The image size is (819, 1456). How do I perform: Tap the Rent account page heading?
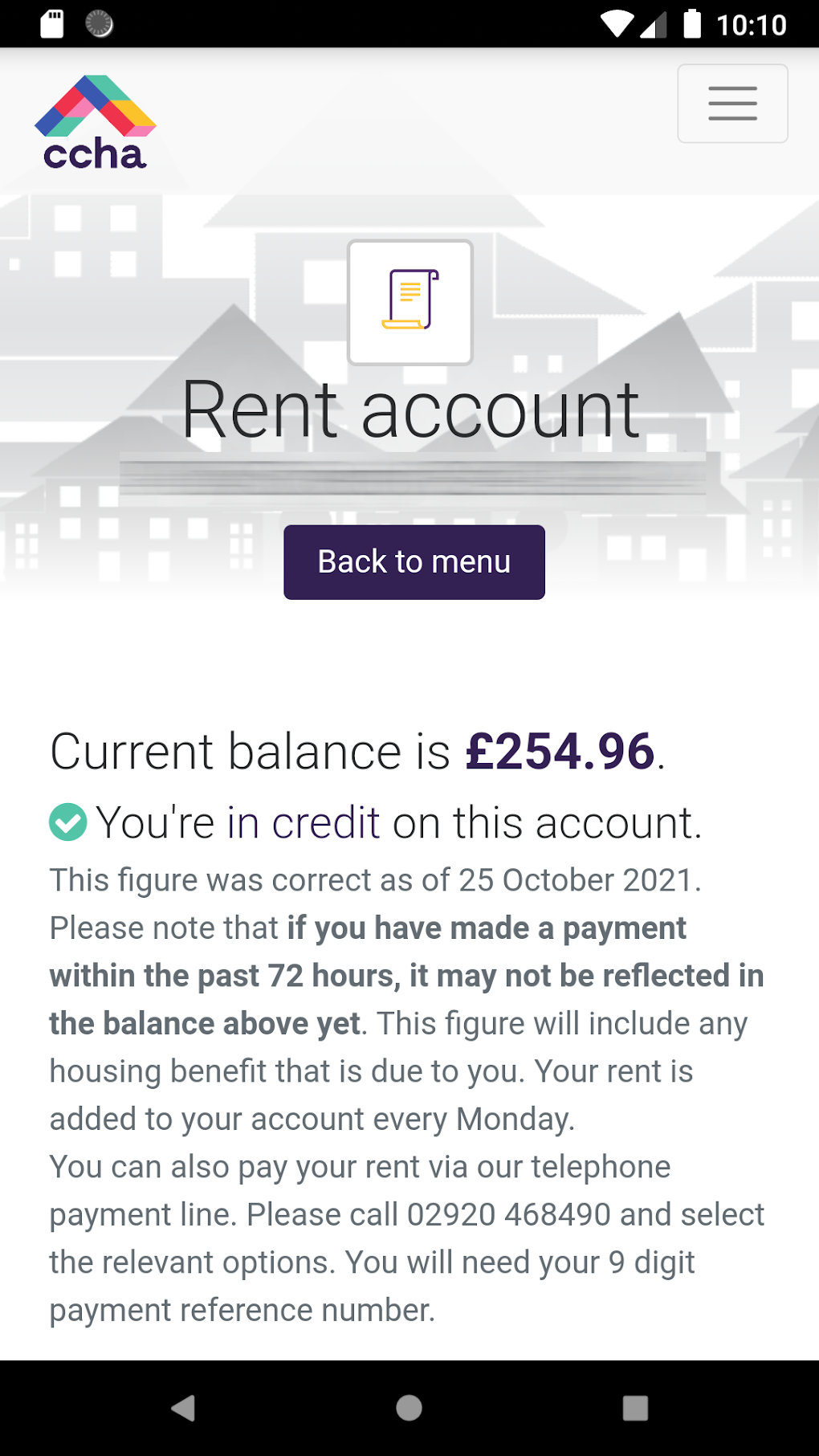pos(410,410)
